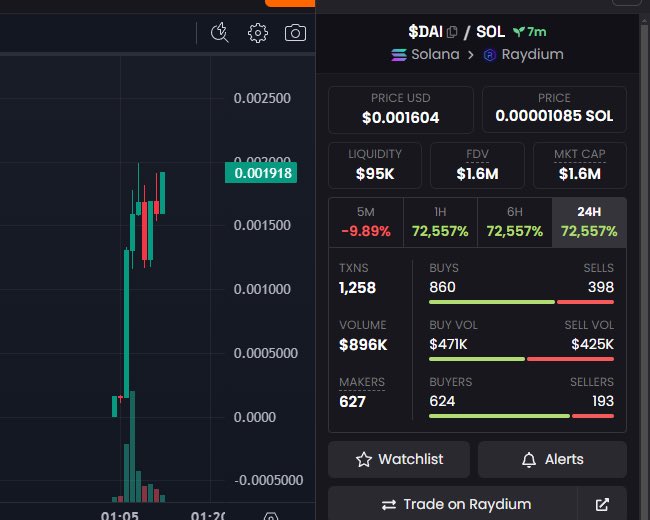Open the Raydium DEX link
This screenshot has width=650, height=520.
524,55
